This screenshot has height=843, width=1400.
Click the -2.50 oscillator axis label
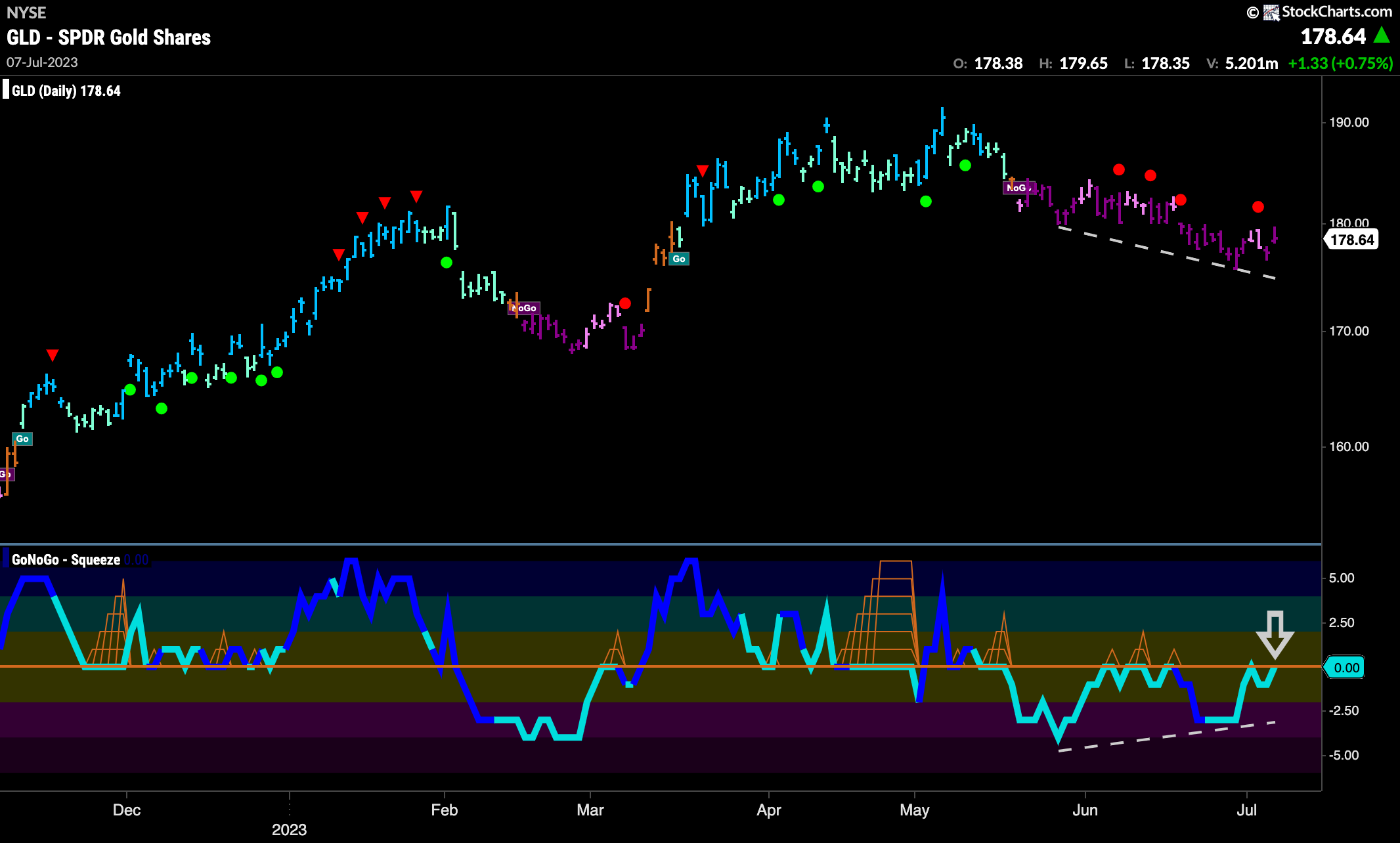[x=1344, y=710]
